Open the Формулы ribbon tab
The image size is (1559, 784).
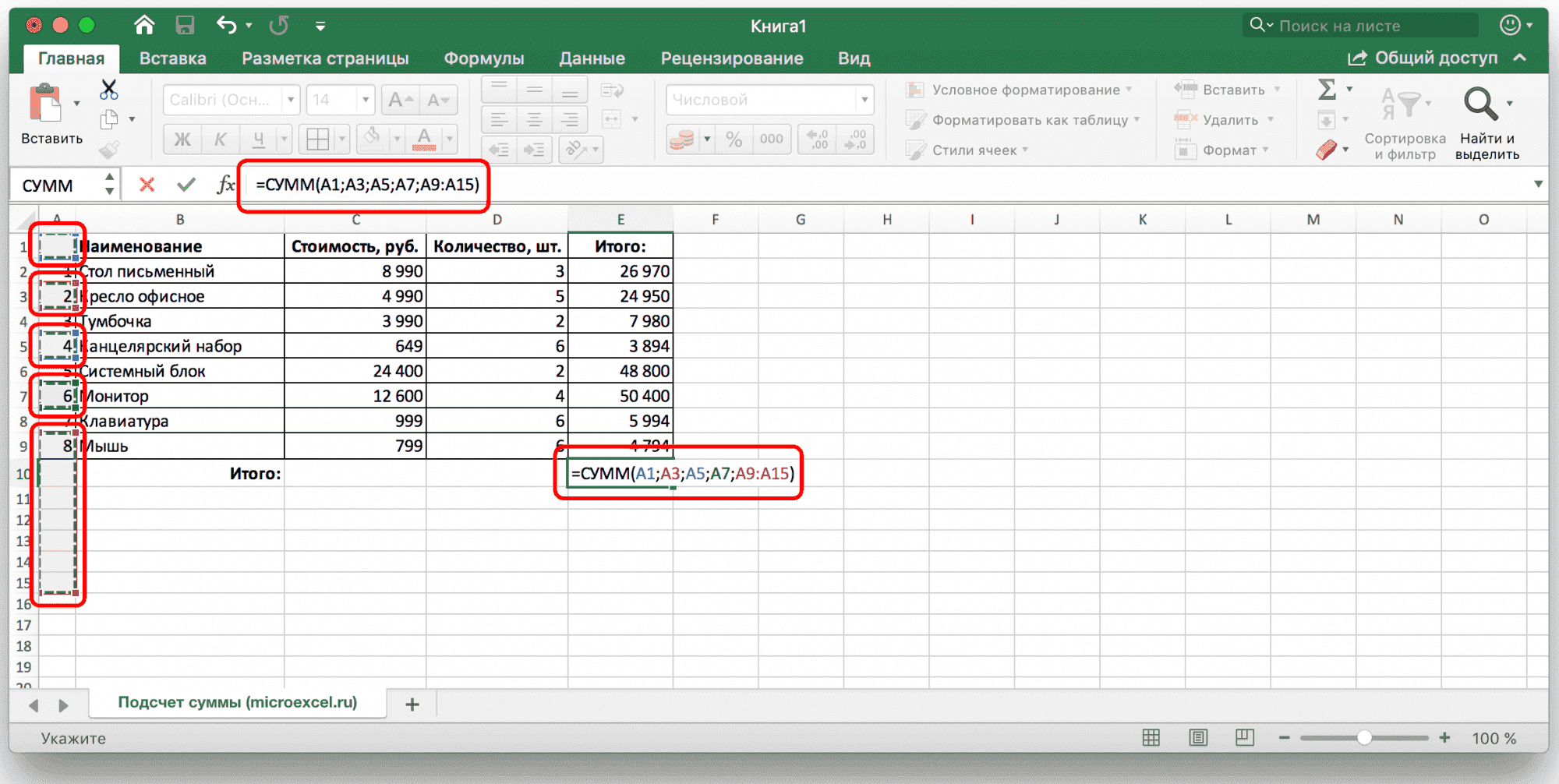pos(483,58)
